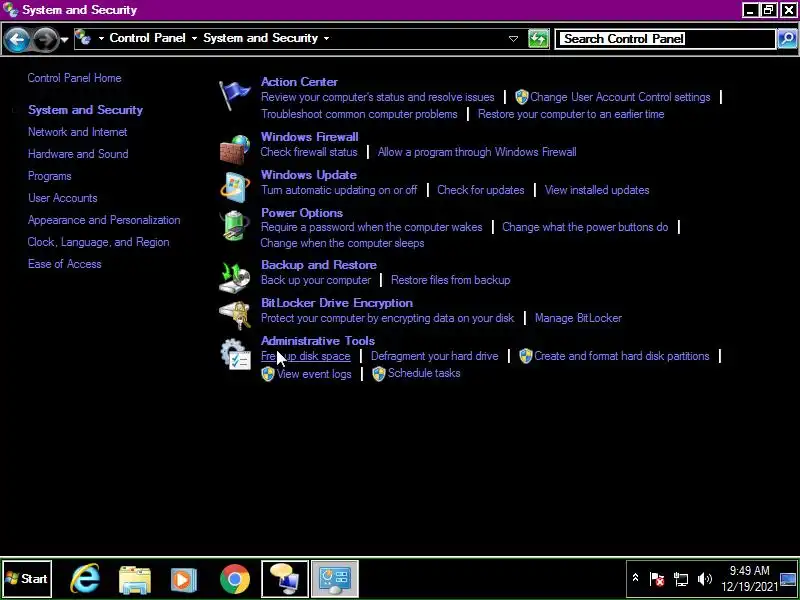
Task: Open the Windows Firewall brick wall icon
Action: click(x=235, y=149)
